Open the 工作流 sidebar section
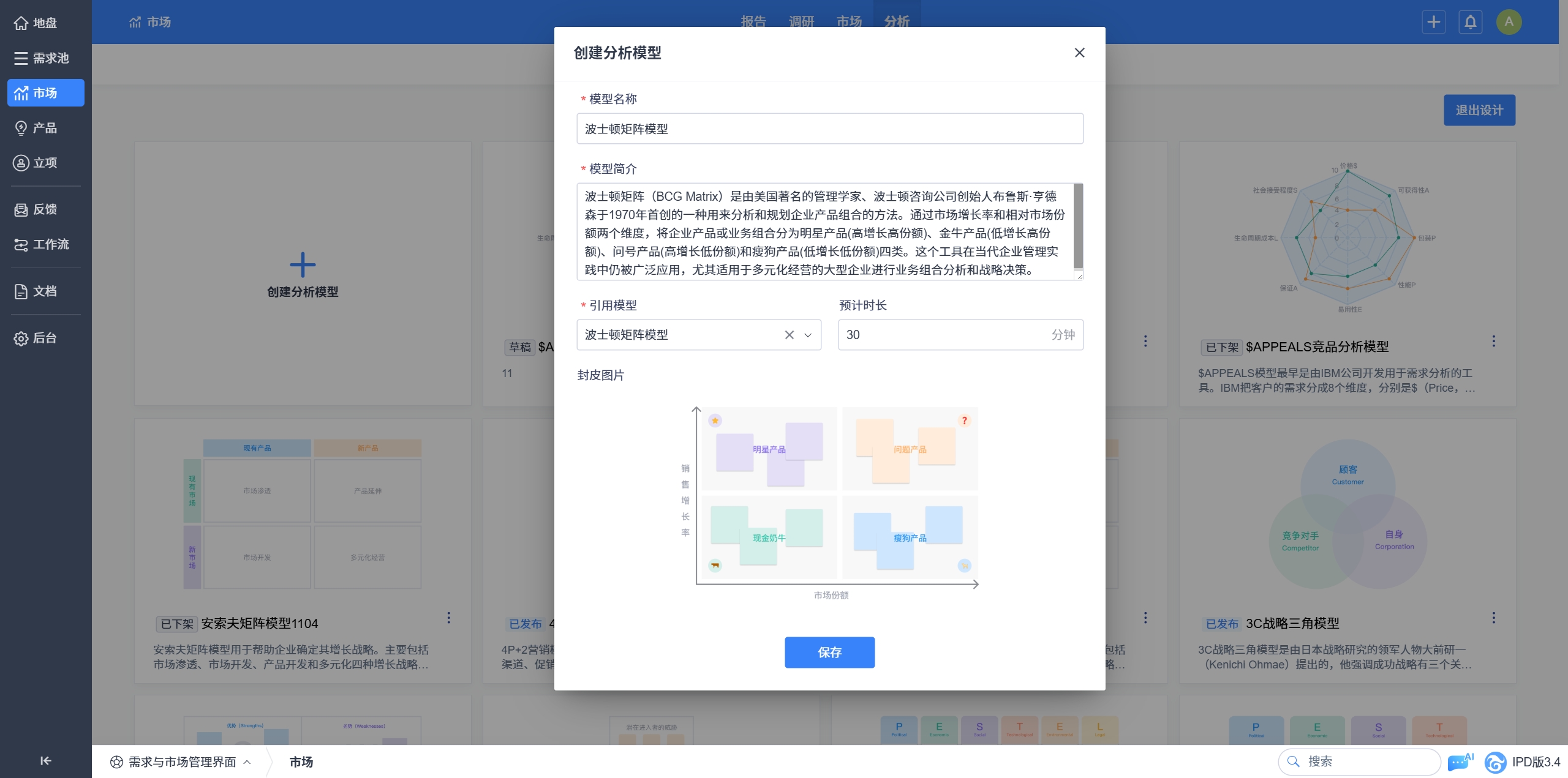The height and width of the screenshot is (778, 1568). pyautogui.click(x=42, y=244)
